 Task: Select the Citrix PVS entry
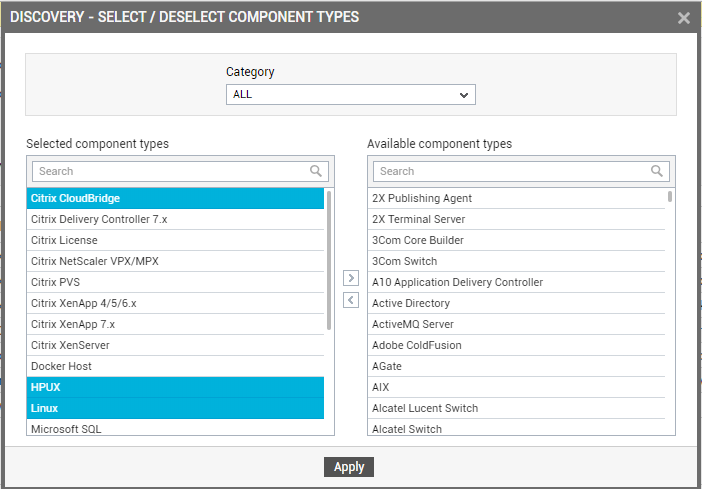pyautogui.click(x=175, y=282)
